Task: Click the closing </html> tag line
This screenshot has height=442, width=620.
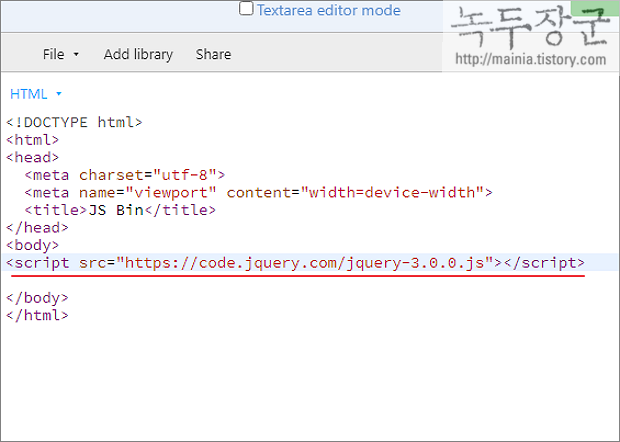Action: click(37, 315)
